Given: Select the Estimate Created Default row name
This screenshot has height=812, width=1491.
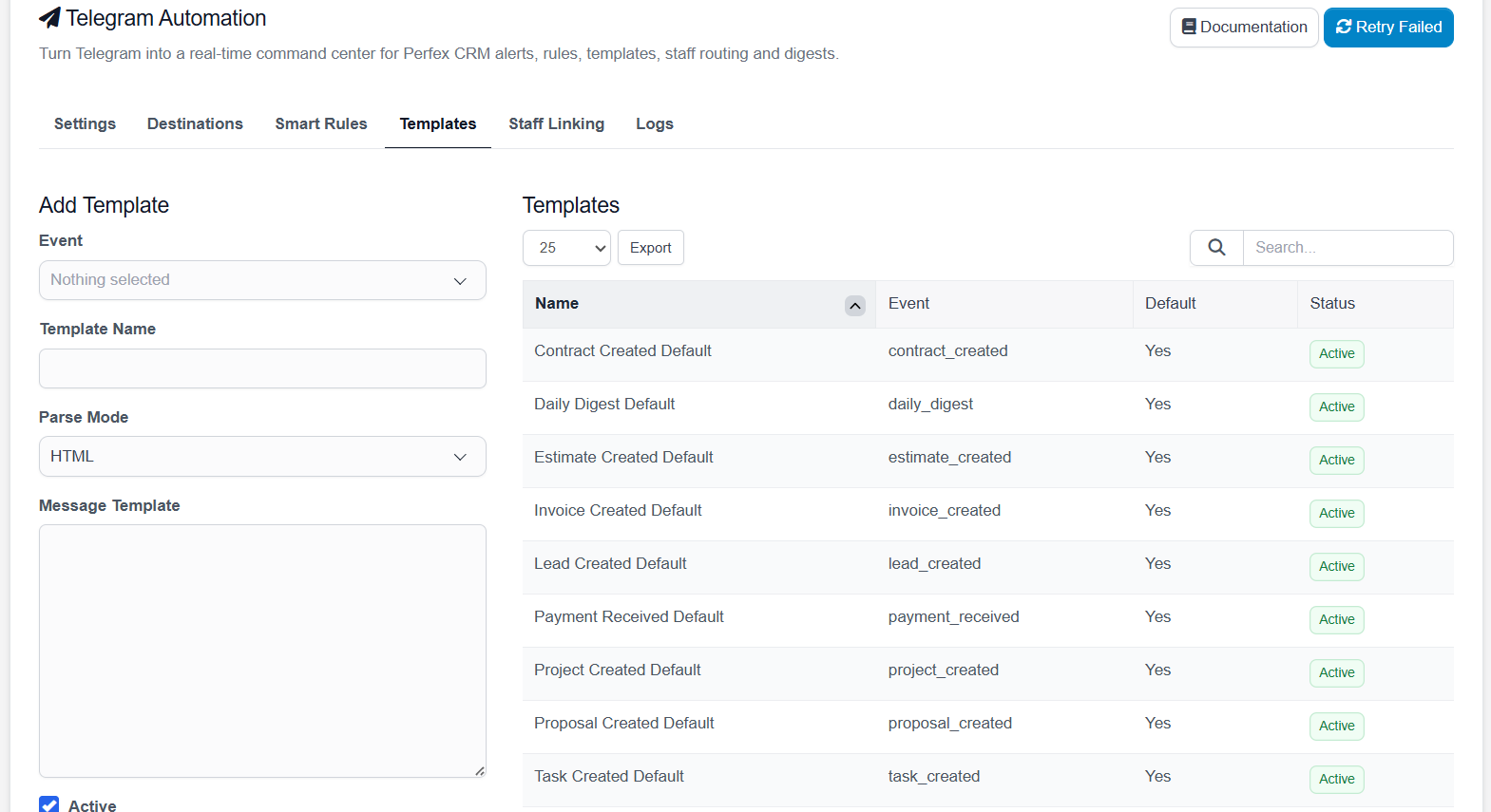Looking at the screenshot, I should pyautogui.click(x=623, y=458).
